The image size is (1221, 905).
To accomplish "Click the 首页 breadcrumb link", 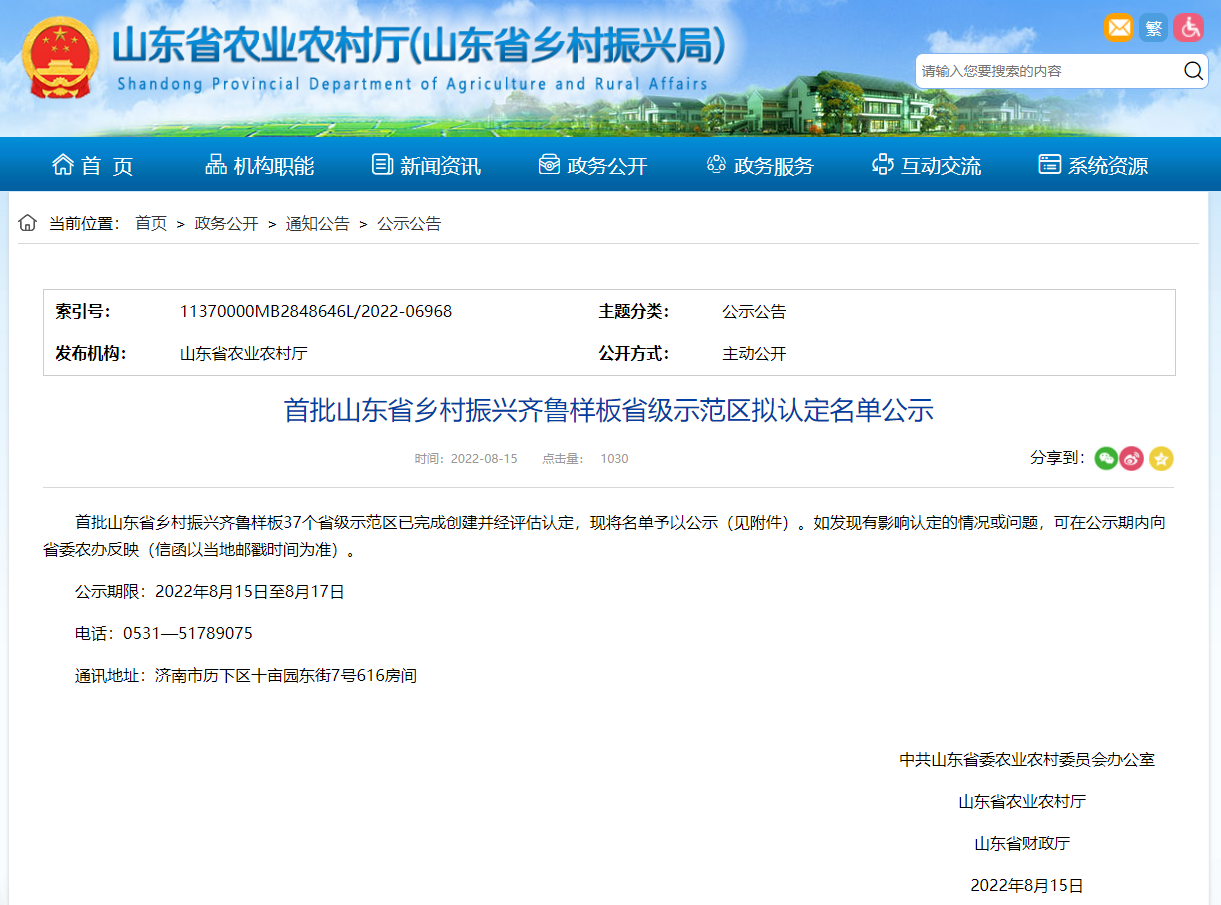I will [151, 223].
